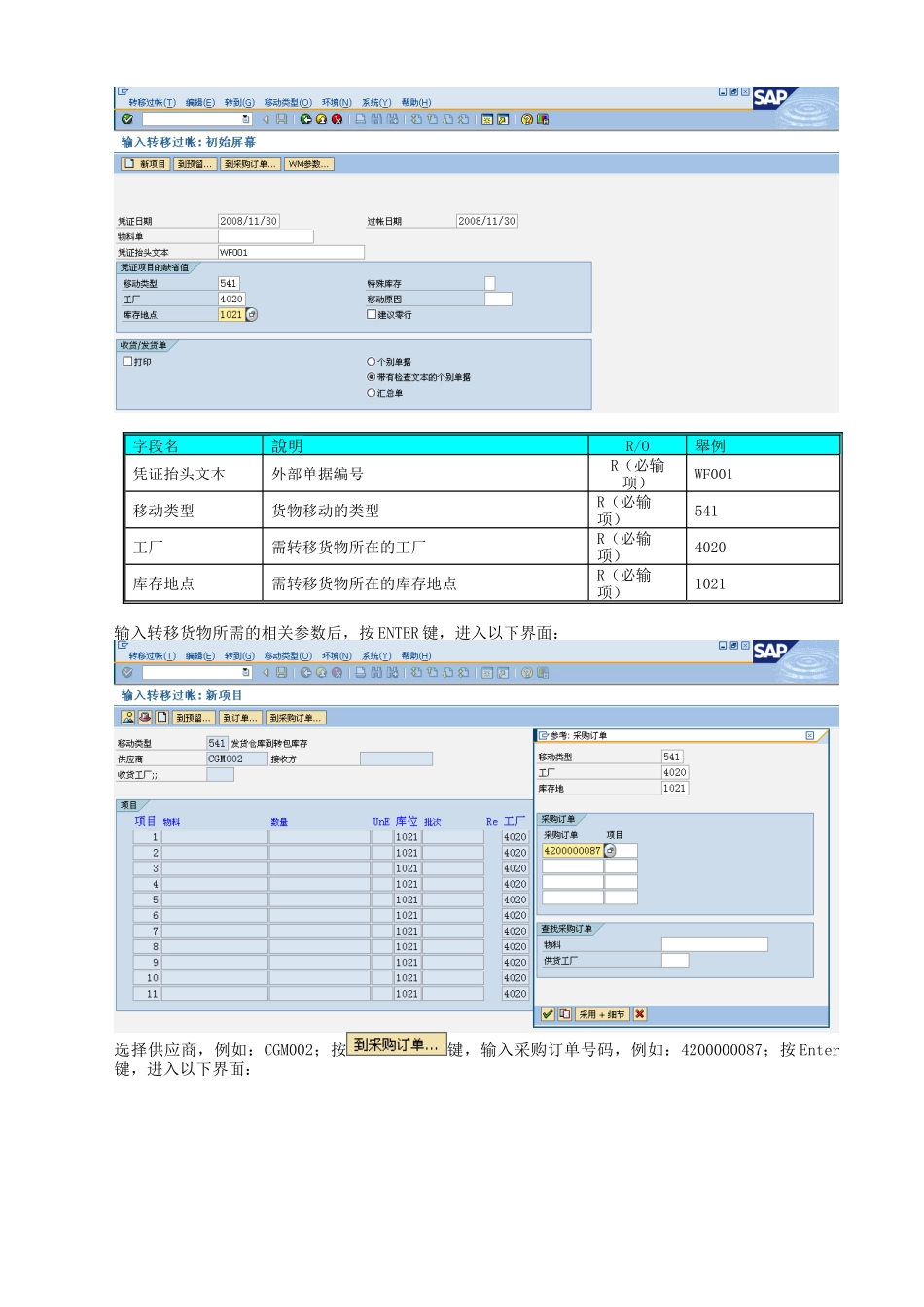
Task: Click Last Page icon in initial screen toolbar
Action: coord(463,119)
